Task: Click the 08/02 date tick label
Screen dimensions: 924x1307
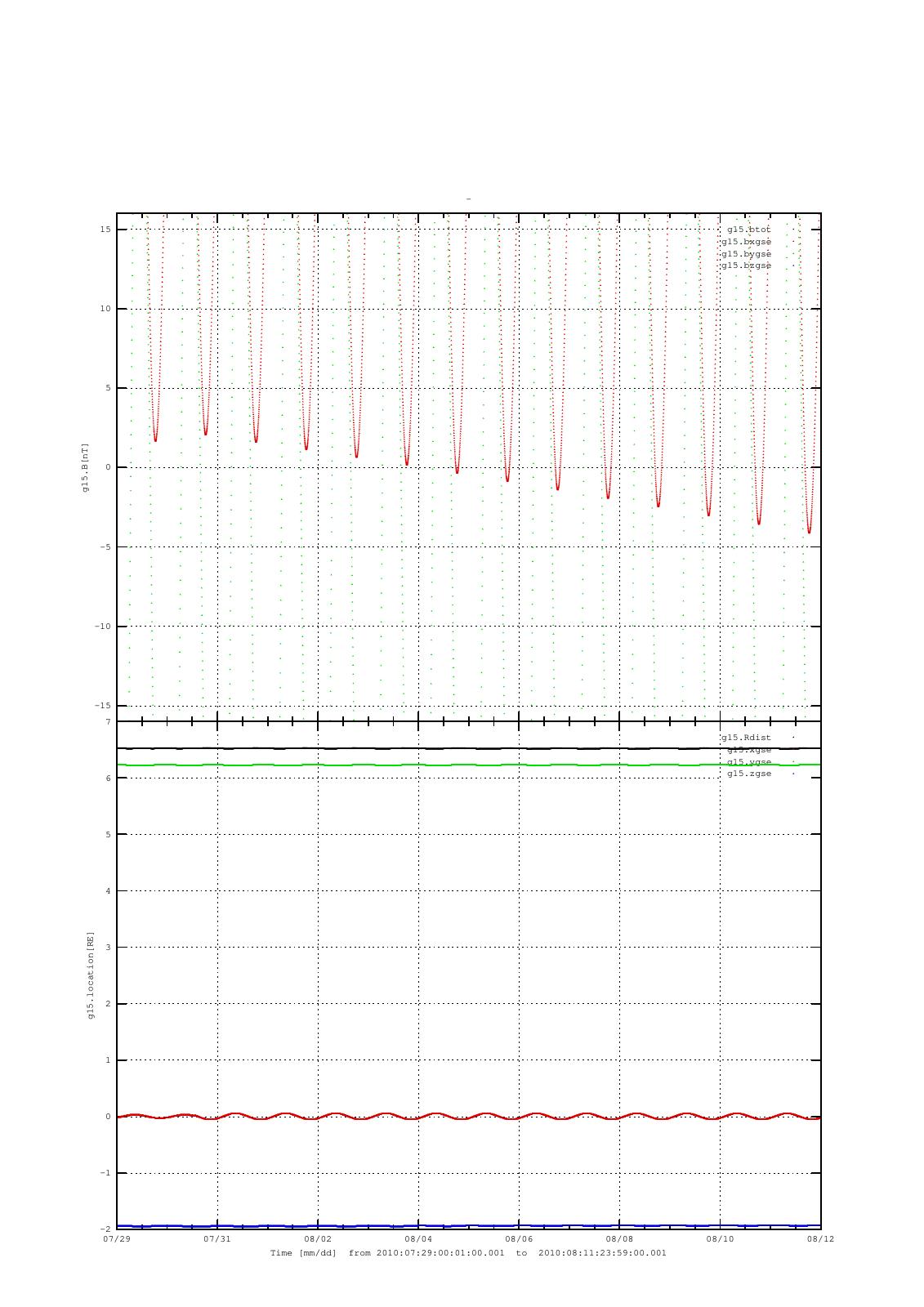Action: pos(318,1239)
